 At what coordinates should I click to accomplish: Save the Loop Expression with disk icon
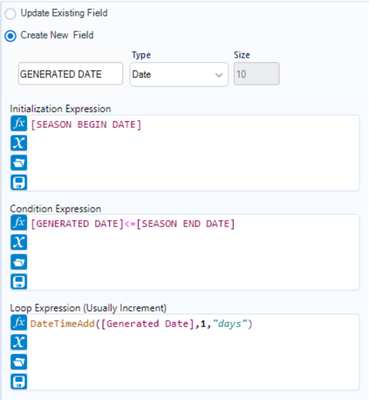pos(19,381)
